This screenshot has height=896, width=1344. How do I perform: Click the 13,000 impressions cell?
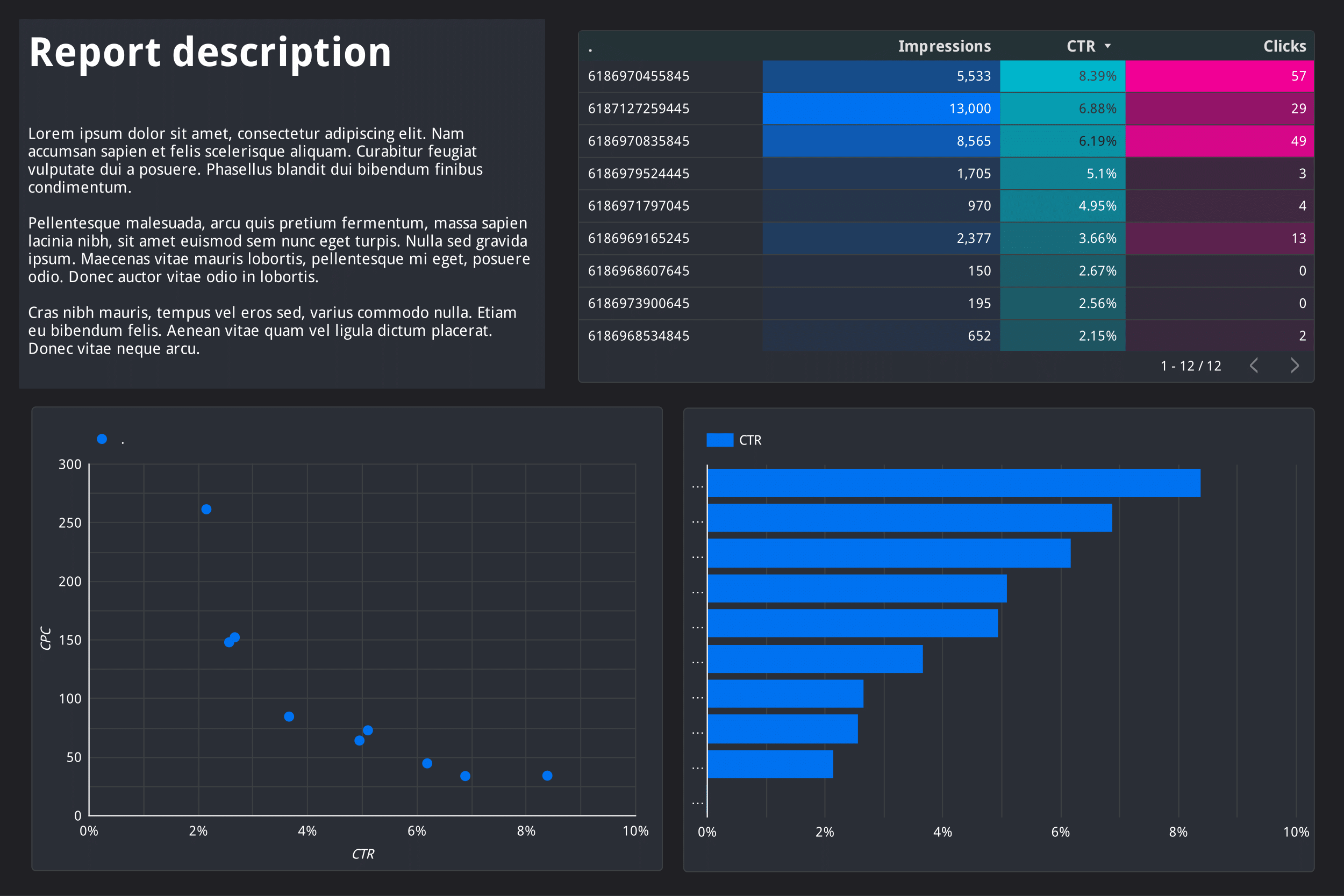(881, 109)
